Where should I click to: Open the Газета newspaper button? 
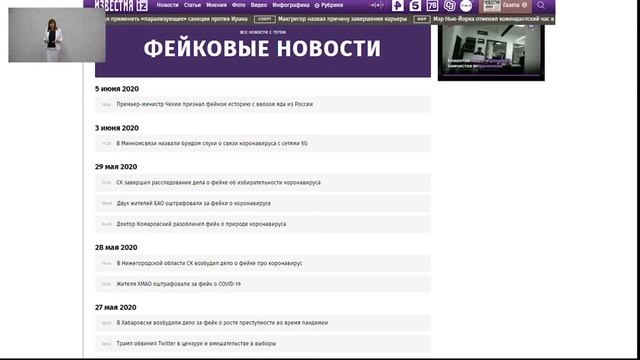click(505, 6)
